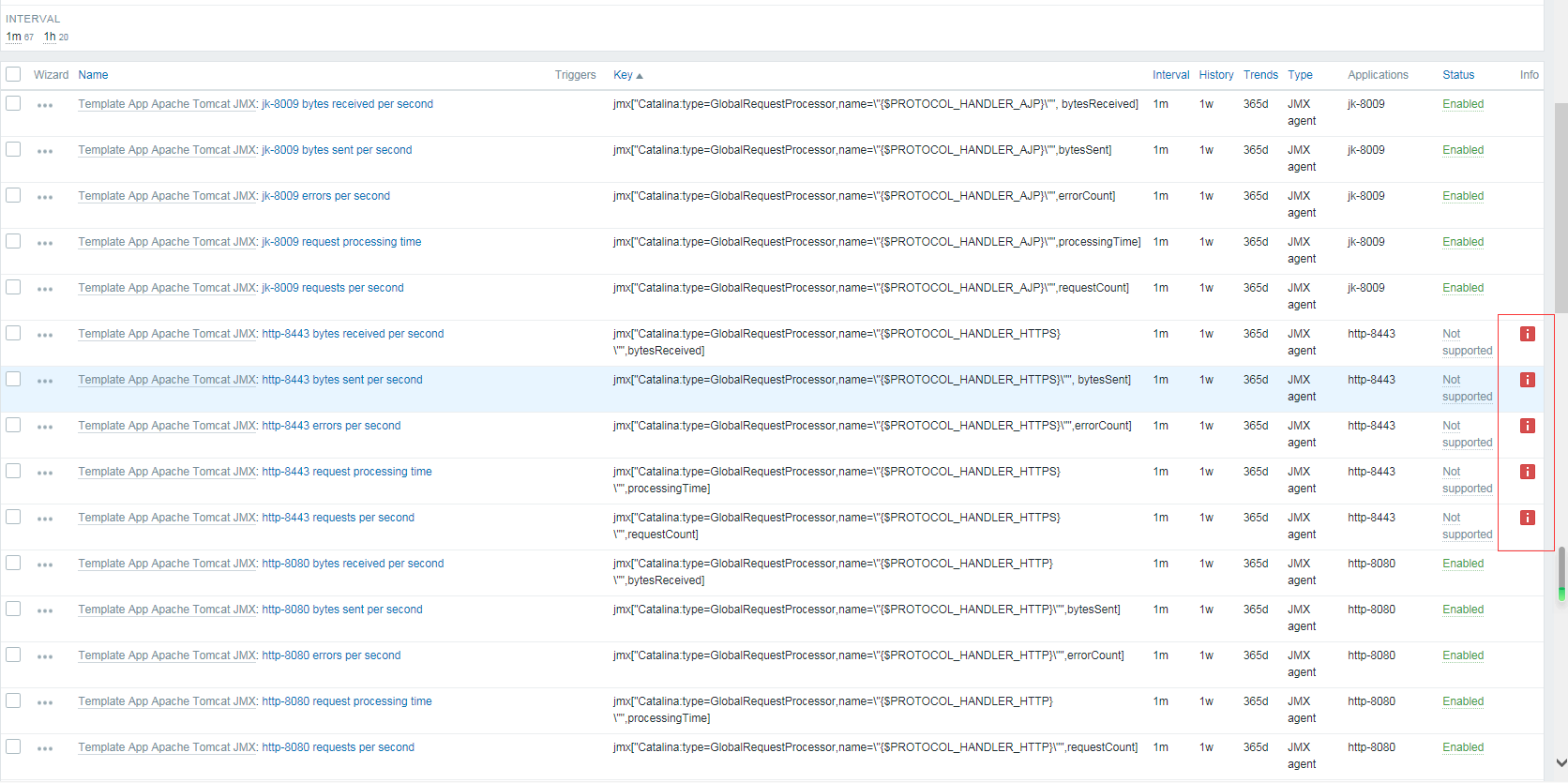Show error info for http-8443 errors per second

[1528, 426]
